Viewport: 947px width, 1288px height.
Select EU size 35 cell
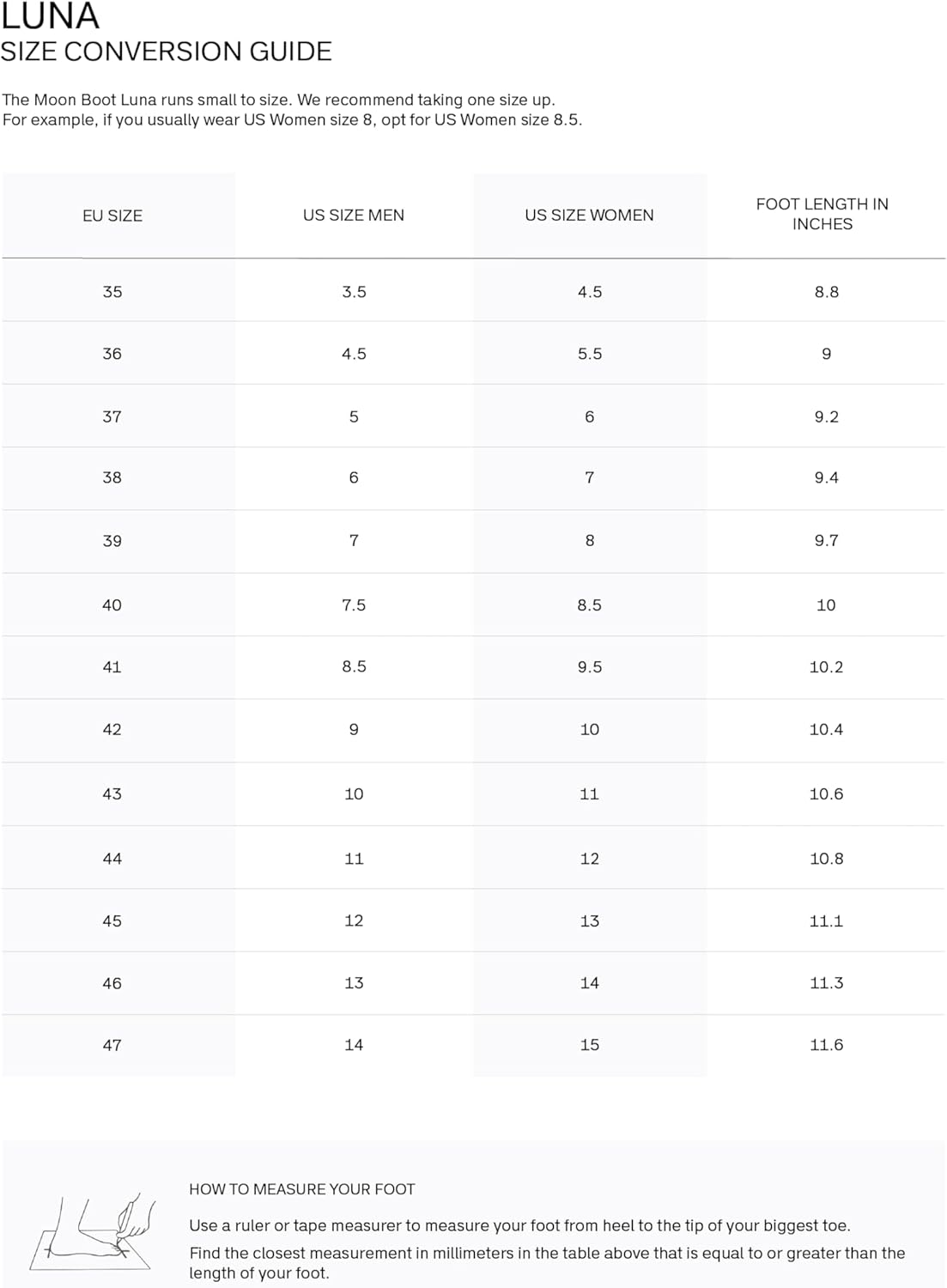[112, 292]
